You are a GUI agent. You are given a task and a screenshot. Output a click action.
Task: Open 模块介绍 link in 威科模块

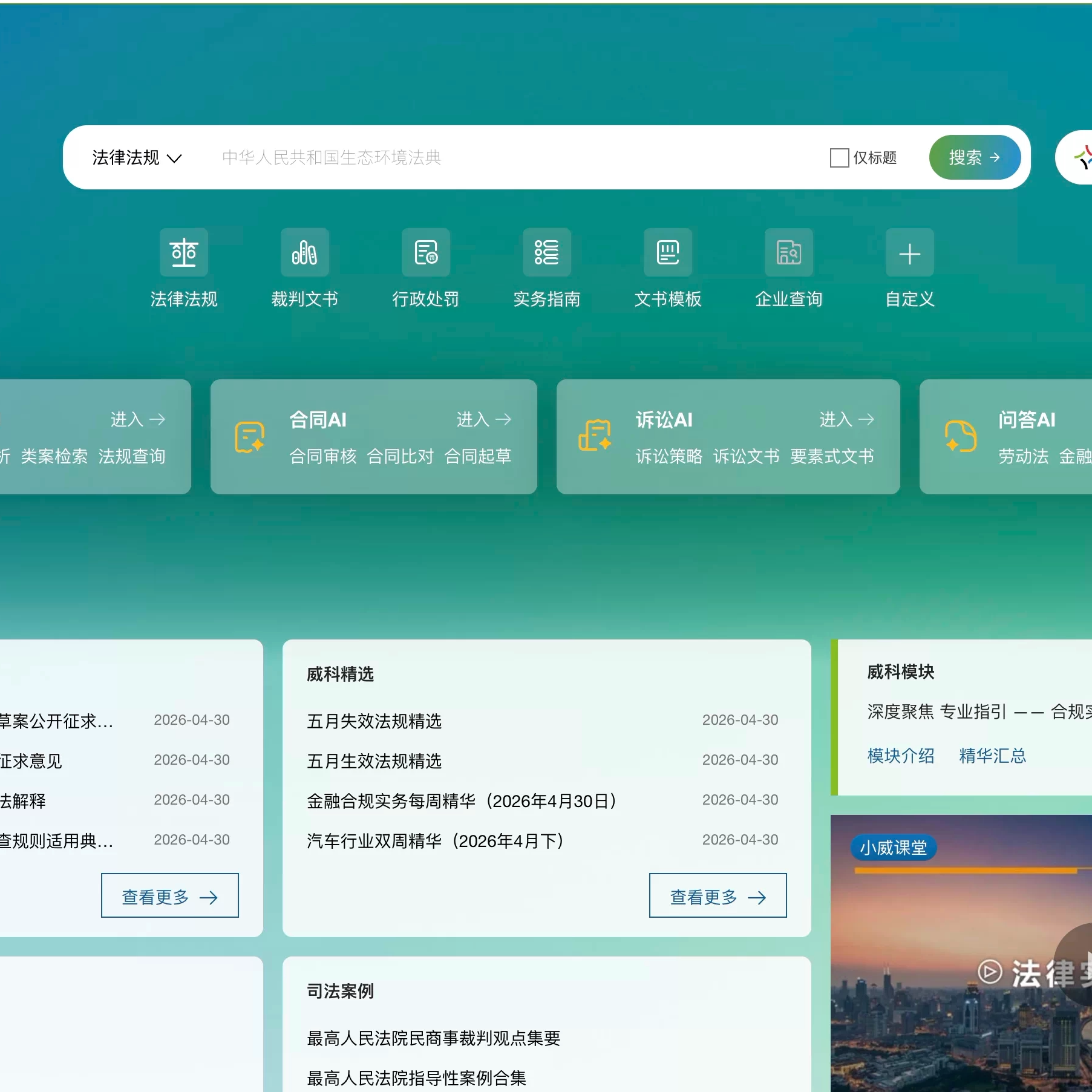(x=901, y=756)
